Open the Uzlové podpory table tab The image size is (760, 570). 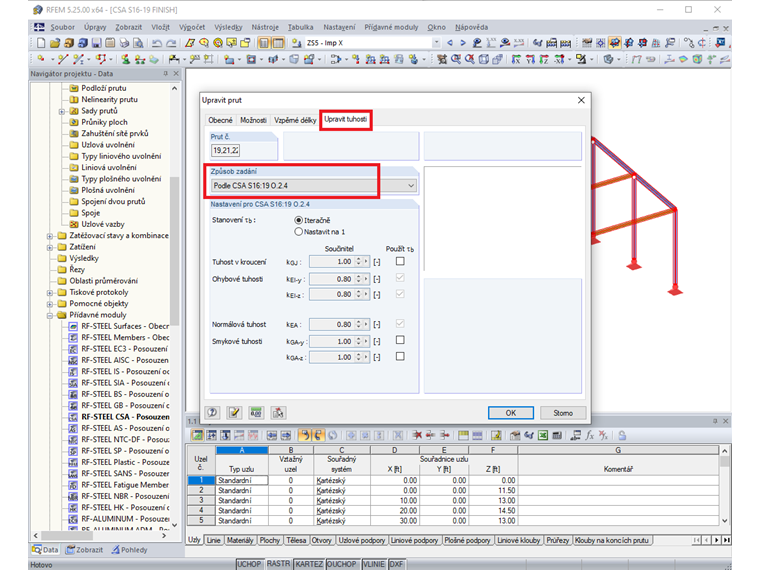(361, 540)
